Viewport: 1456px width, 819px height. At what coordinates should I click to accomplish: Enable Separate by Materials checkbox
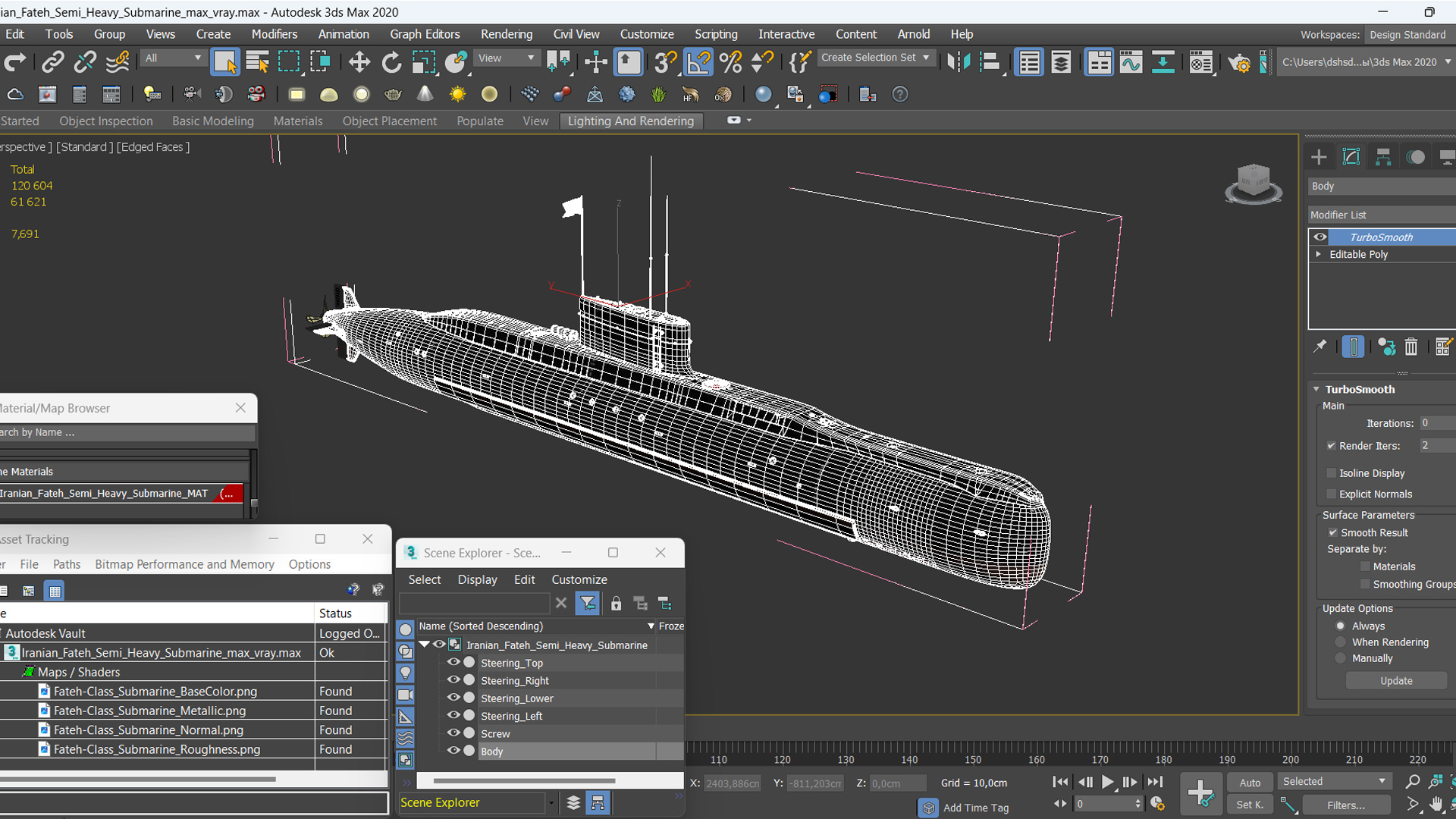pyautogui.click(x=1365, y=566)
